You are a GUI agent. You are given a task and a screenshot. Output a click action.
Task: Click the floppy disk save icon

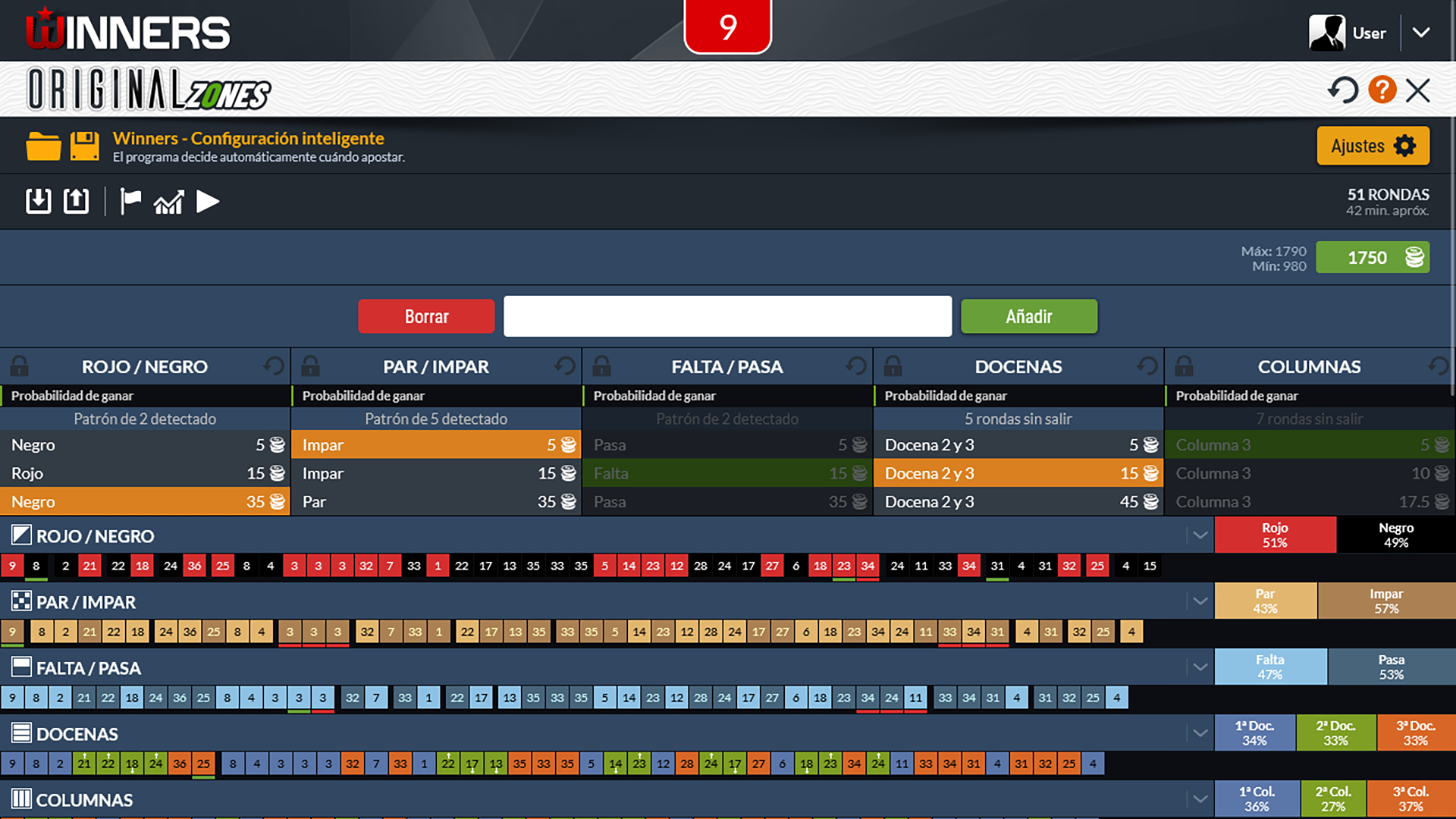click(85, 146)
